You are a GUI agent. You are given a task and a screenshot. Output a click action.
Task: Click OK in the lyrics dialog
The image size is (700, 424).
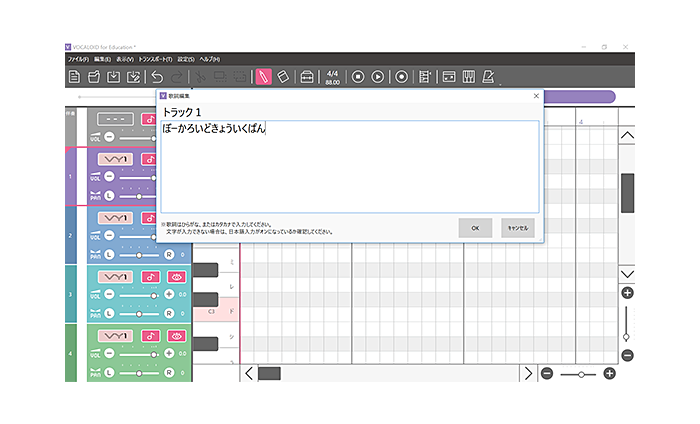click(475, 228)
